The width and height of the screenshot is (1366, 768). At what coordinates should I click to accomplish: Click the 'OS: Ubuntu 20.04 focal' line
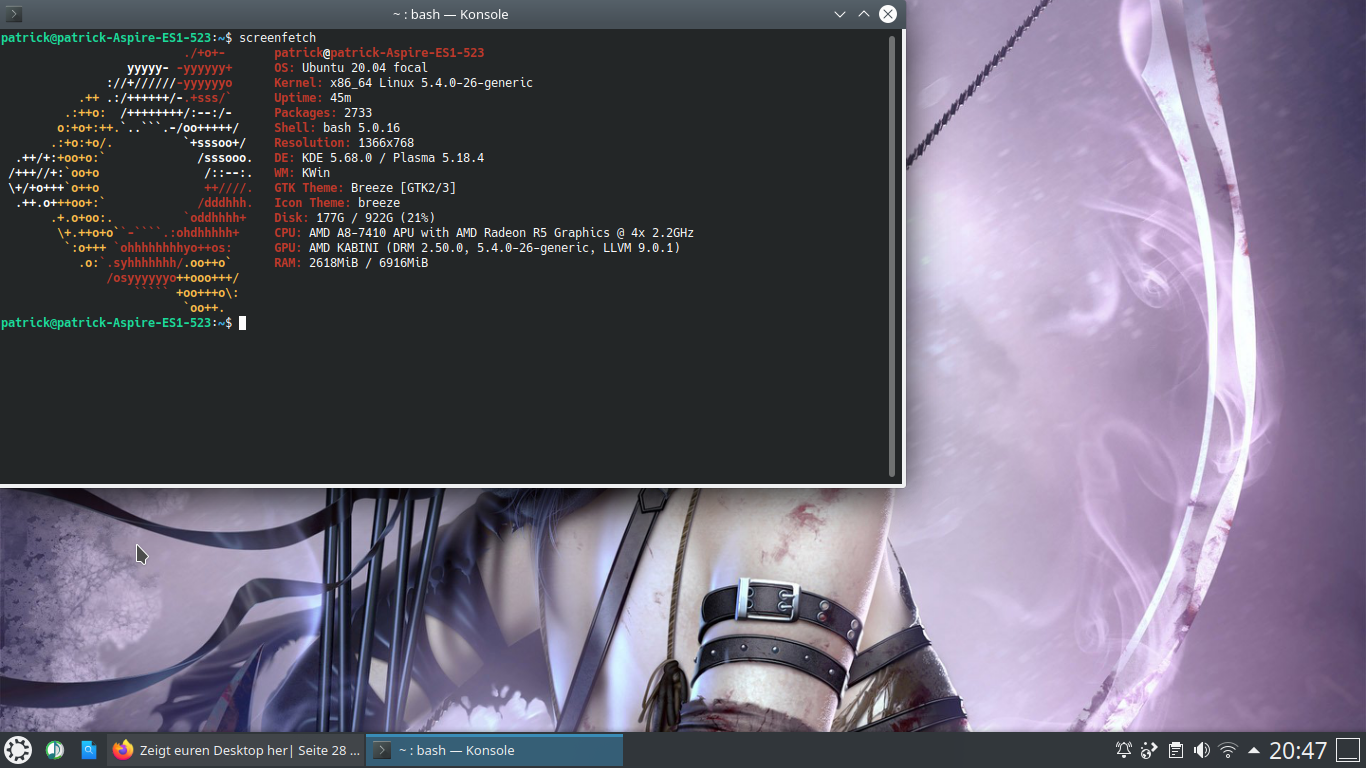[351, 68]
